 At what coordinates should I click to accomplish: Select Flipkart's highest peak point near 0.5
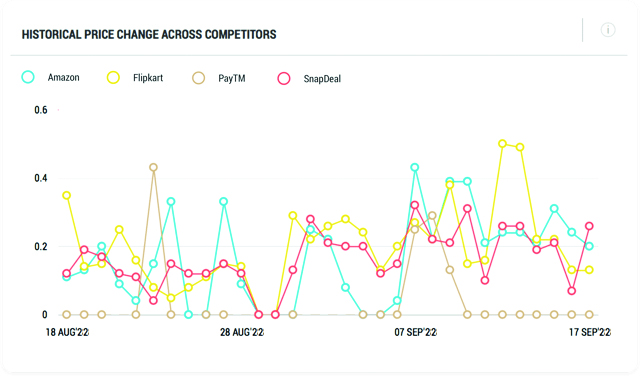click(502, 143)
